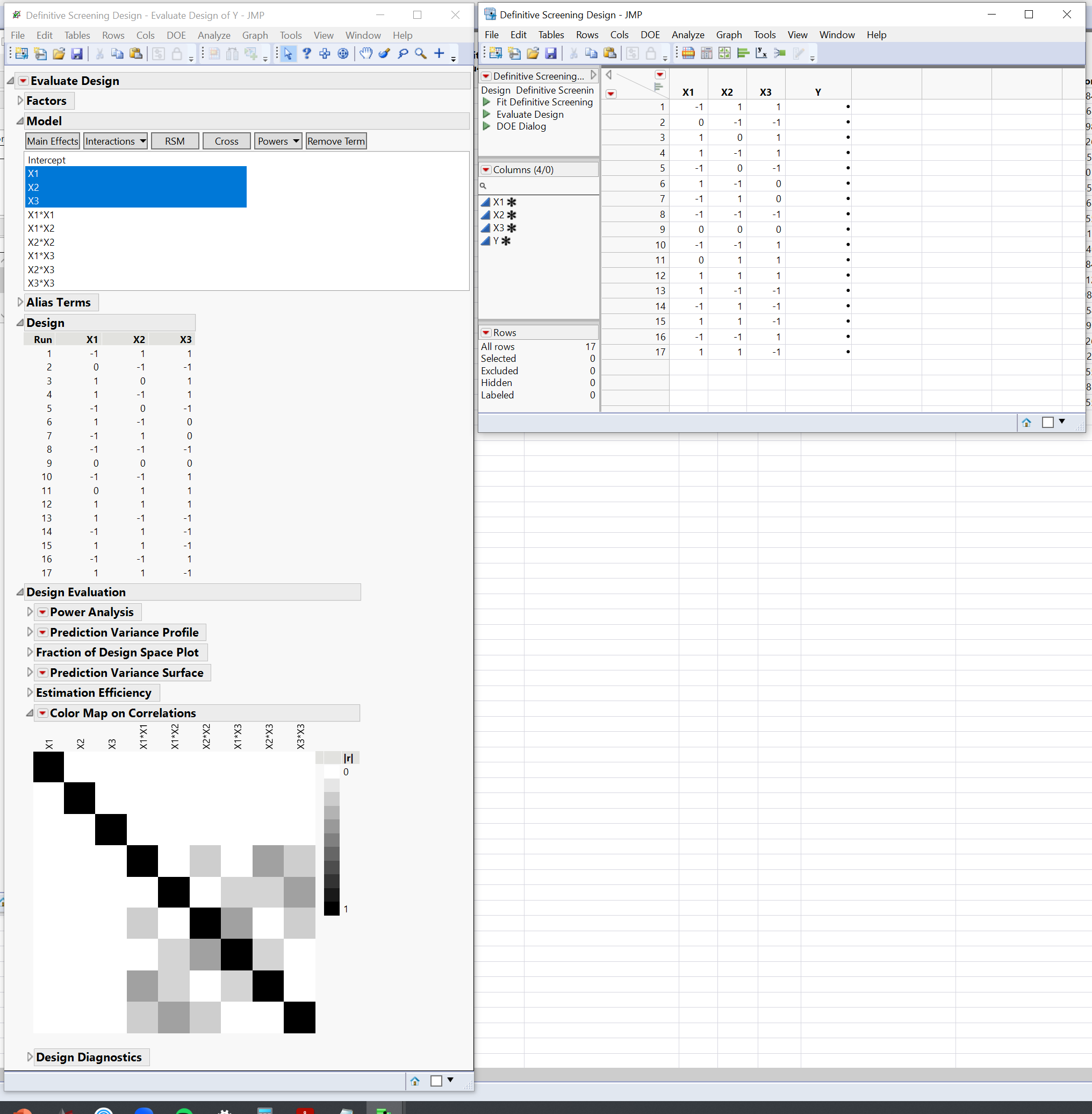The width and height of the screenshot is (1092, 1114).
Task: Click the Remove Term button
Action: click(x=335, y=141)
